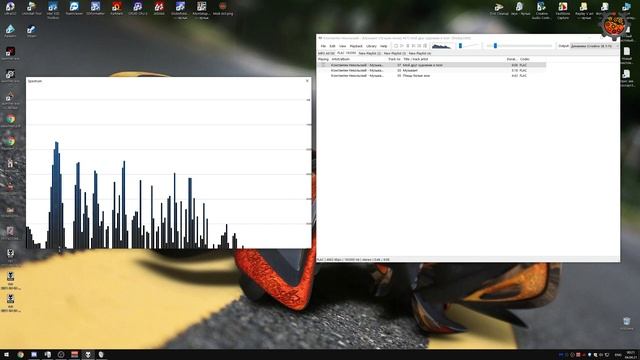Click the Spectrum window title

pyautogui.click(x=35, y=81)
